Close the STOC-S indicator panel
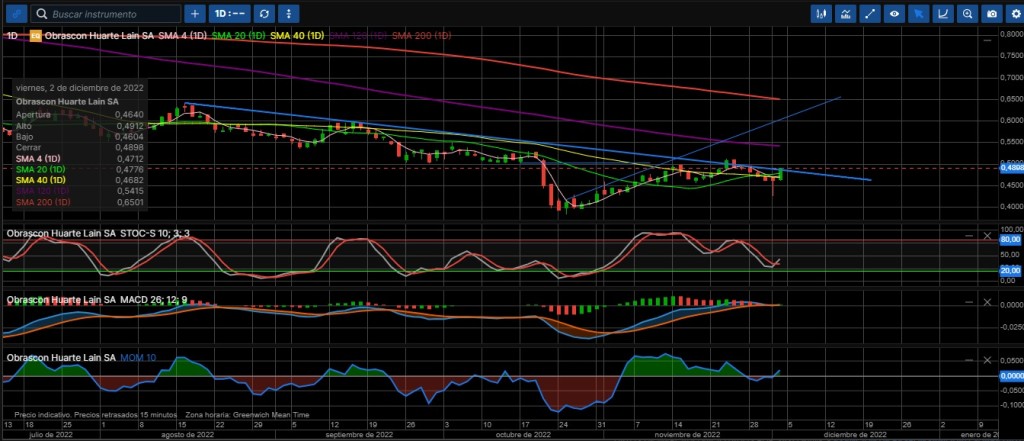 987,235
